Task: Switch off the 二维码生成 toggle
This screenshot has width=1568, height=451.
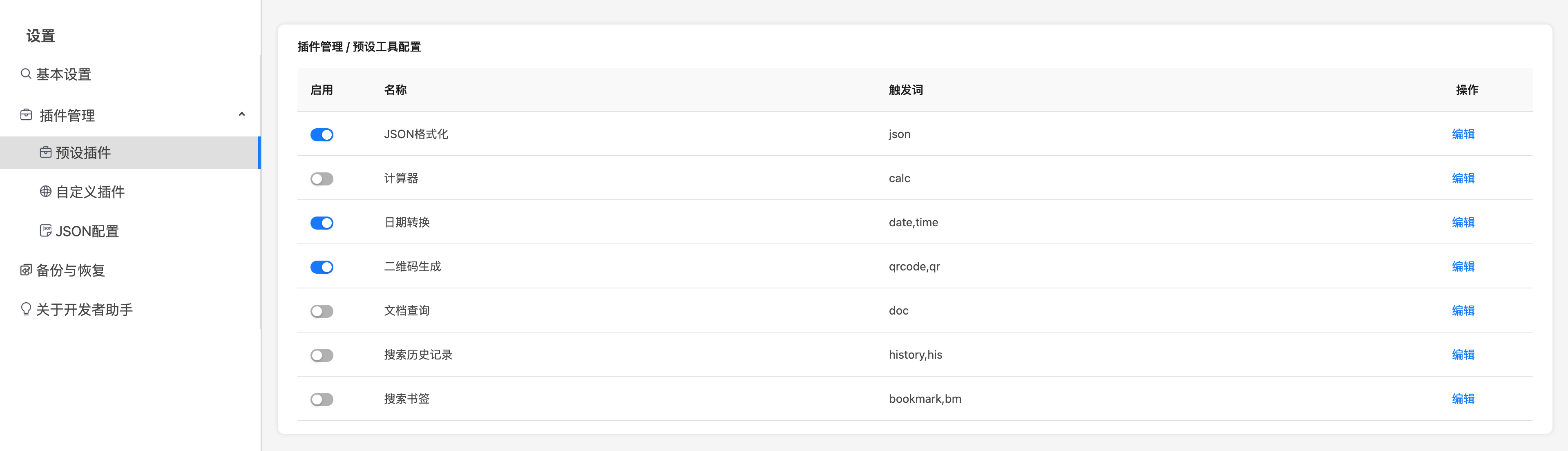Action: (x=322, y=267)
